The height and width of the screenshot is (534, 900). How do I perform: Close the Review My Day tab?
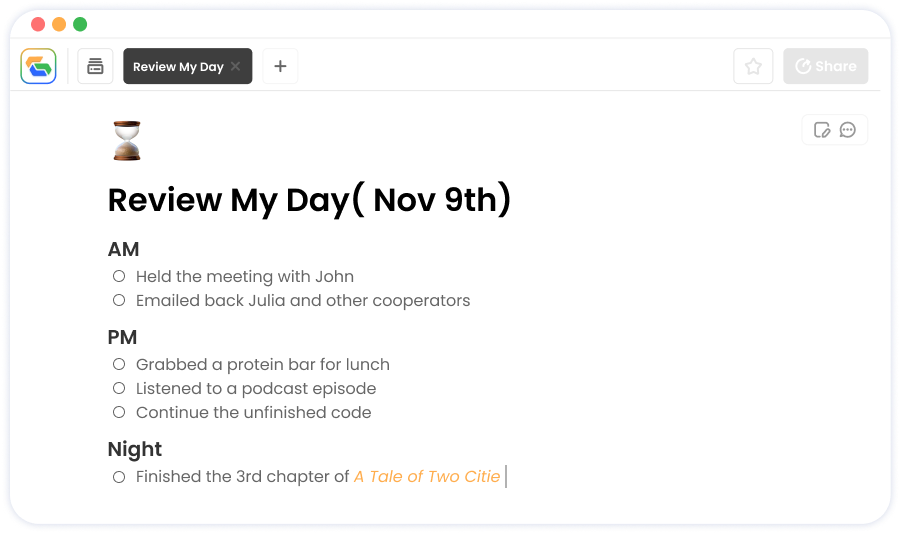(x=235, y=66)
